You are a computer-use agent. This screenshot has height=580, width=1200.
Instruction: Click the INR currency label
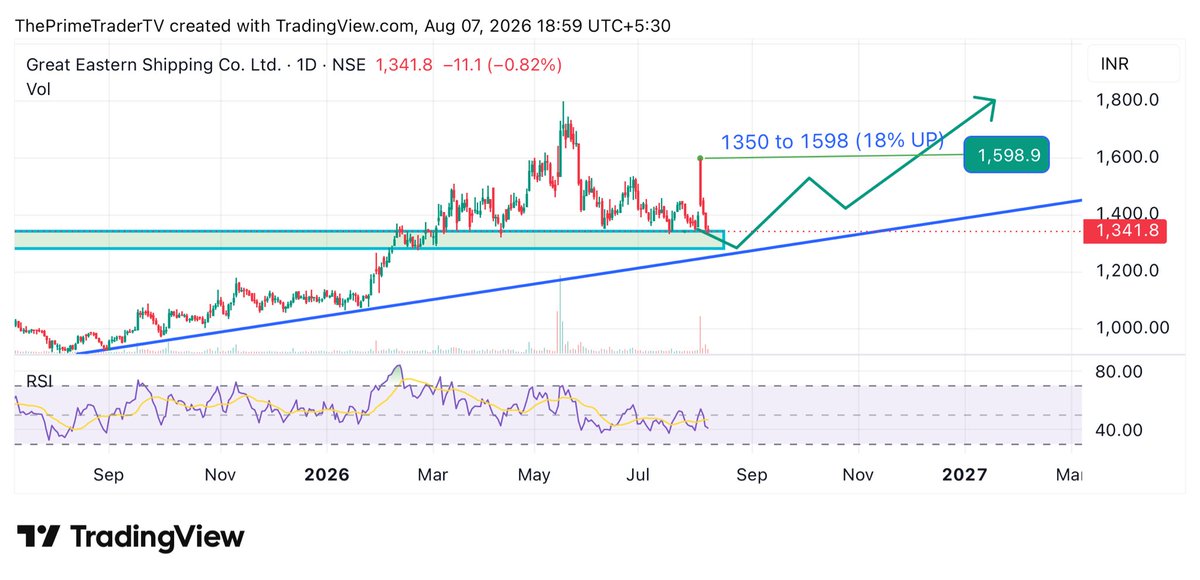click(x=1116, y=65)
